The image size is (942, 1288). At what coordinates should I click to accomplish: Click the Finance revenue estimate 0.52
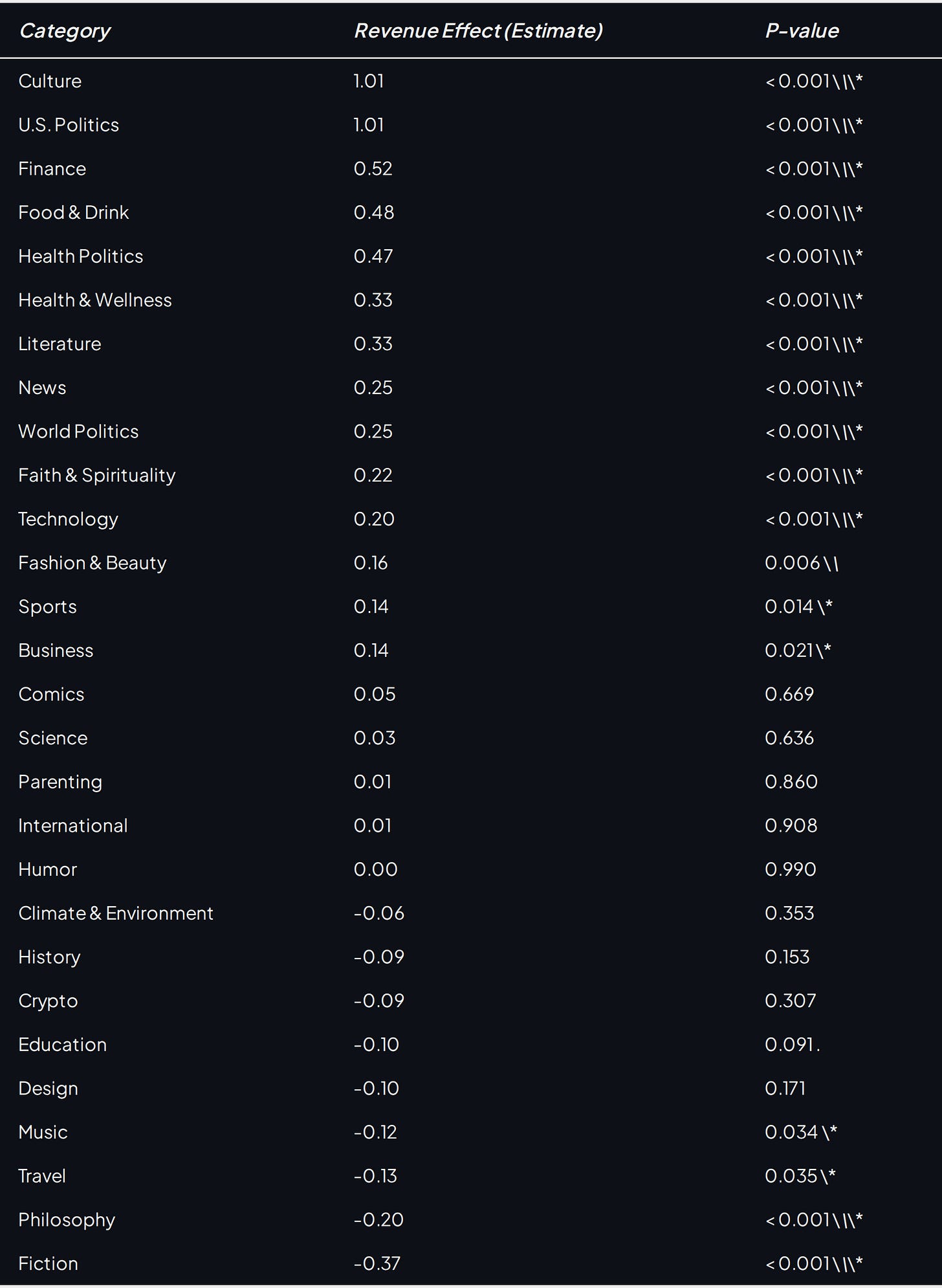point(373,169)
